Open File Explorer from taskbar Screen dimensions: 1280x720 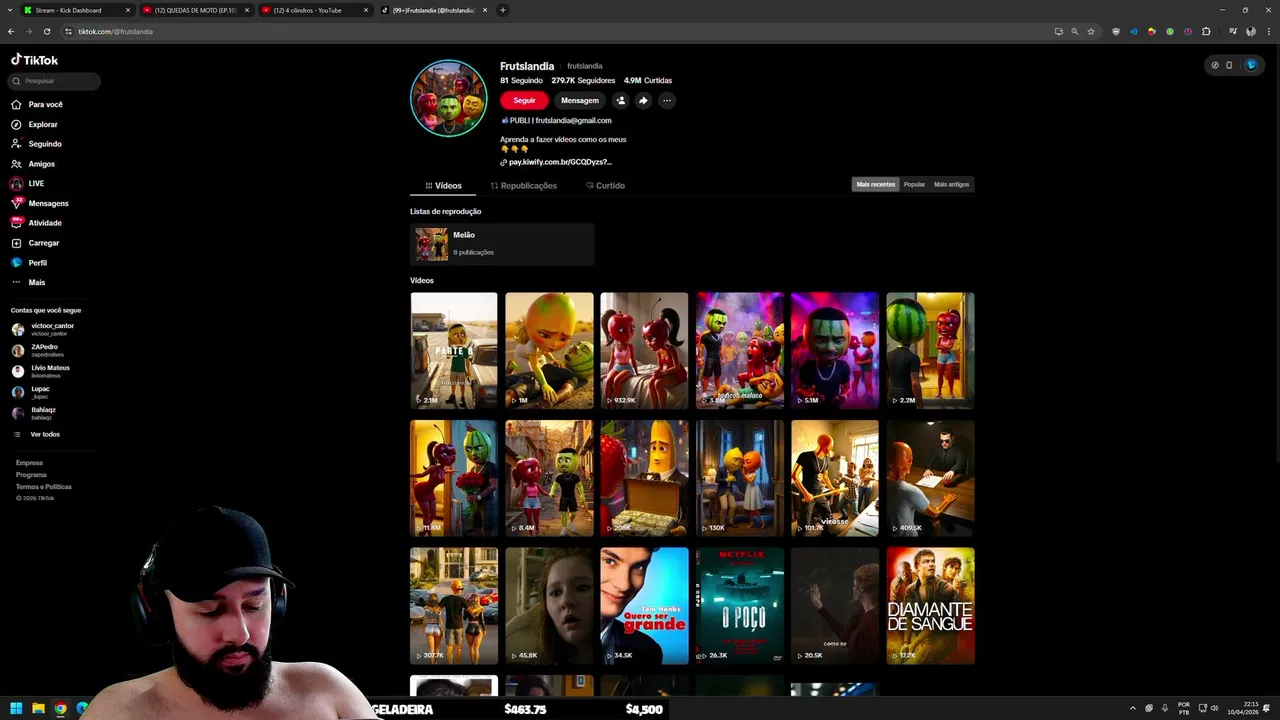[38, 709]
